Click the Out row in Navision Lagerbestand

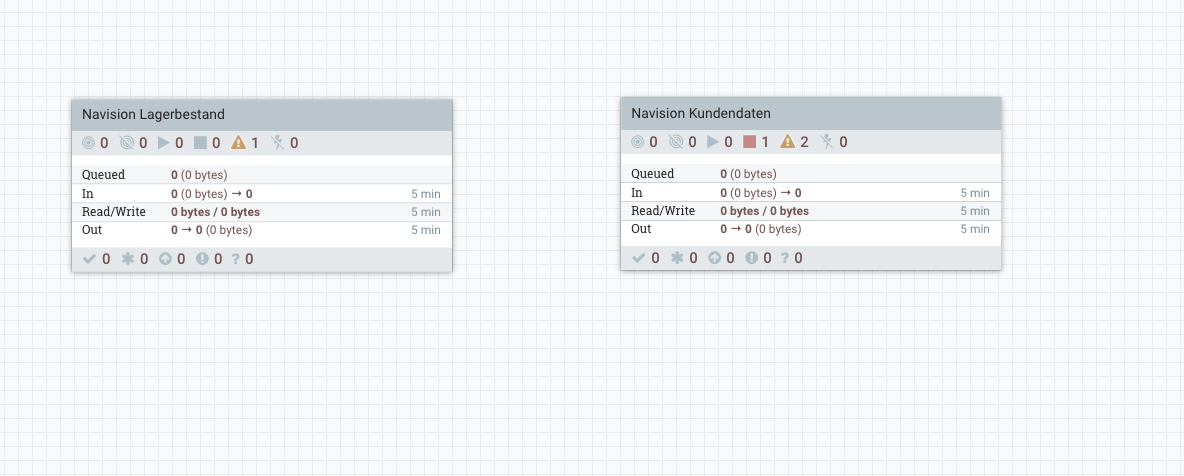261,230
